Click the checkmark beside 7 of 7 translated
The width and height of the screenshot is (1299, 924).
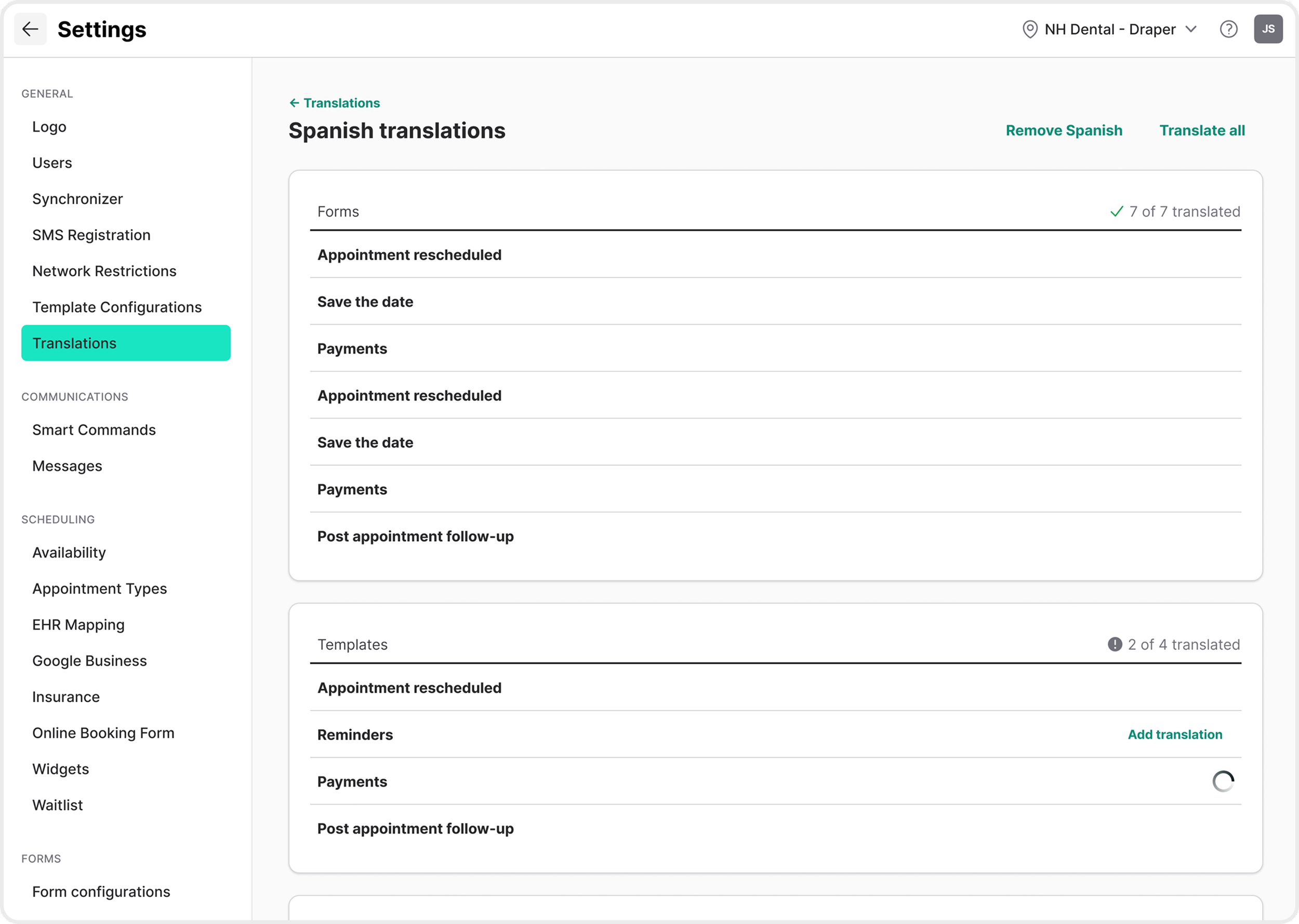pyautogui.click(x=1116, y=212)
